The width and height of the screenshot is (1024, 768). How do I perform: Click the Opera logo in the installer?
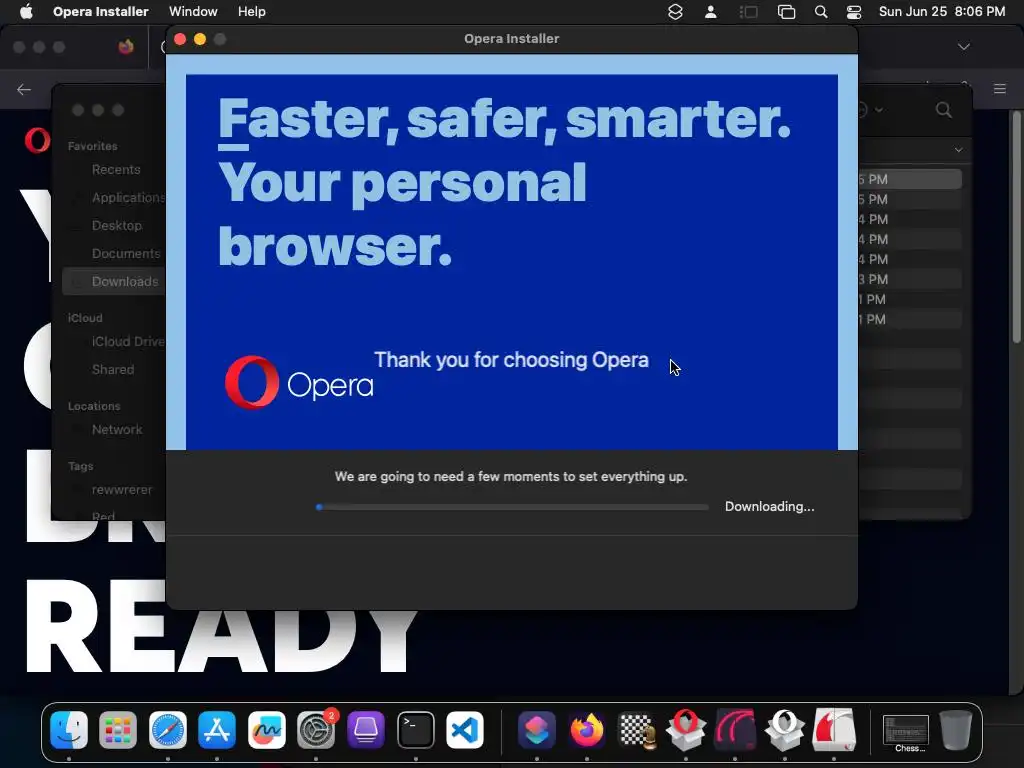tap(299, 382)
